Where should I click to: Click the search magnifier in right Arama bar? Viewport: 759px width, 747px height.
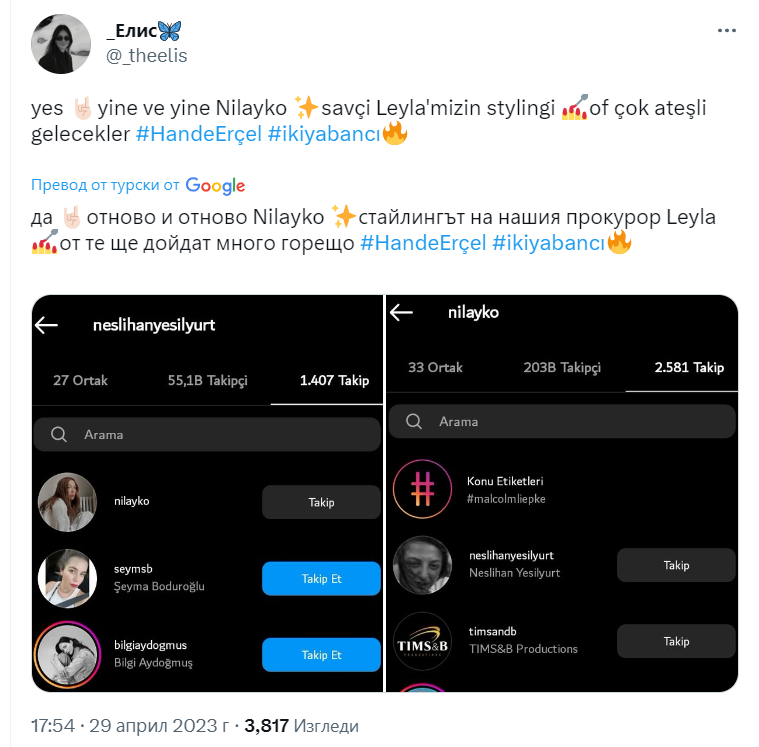click(x=413, y=422)
